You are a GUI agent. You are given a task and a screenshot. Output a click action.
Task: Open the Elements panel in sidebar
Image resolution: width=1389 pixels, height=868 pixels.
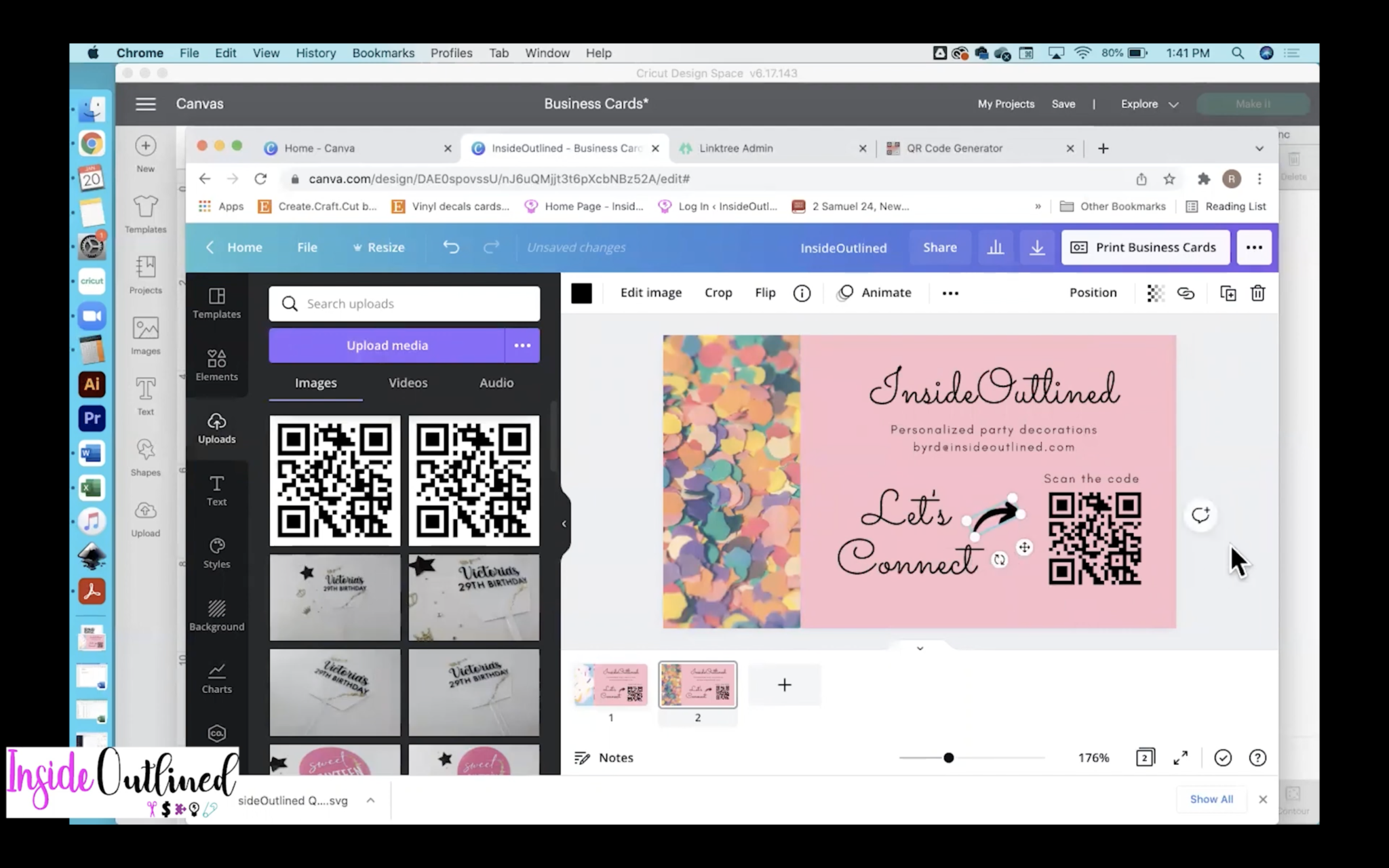(216, 365)
